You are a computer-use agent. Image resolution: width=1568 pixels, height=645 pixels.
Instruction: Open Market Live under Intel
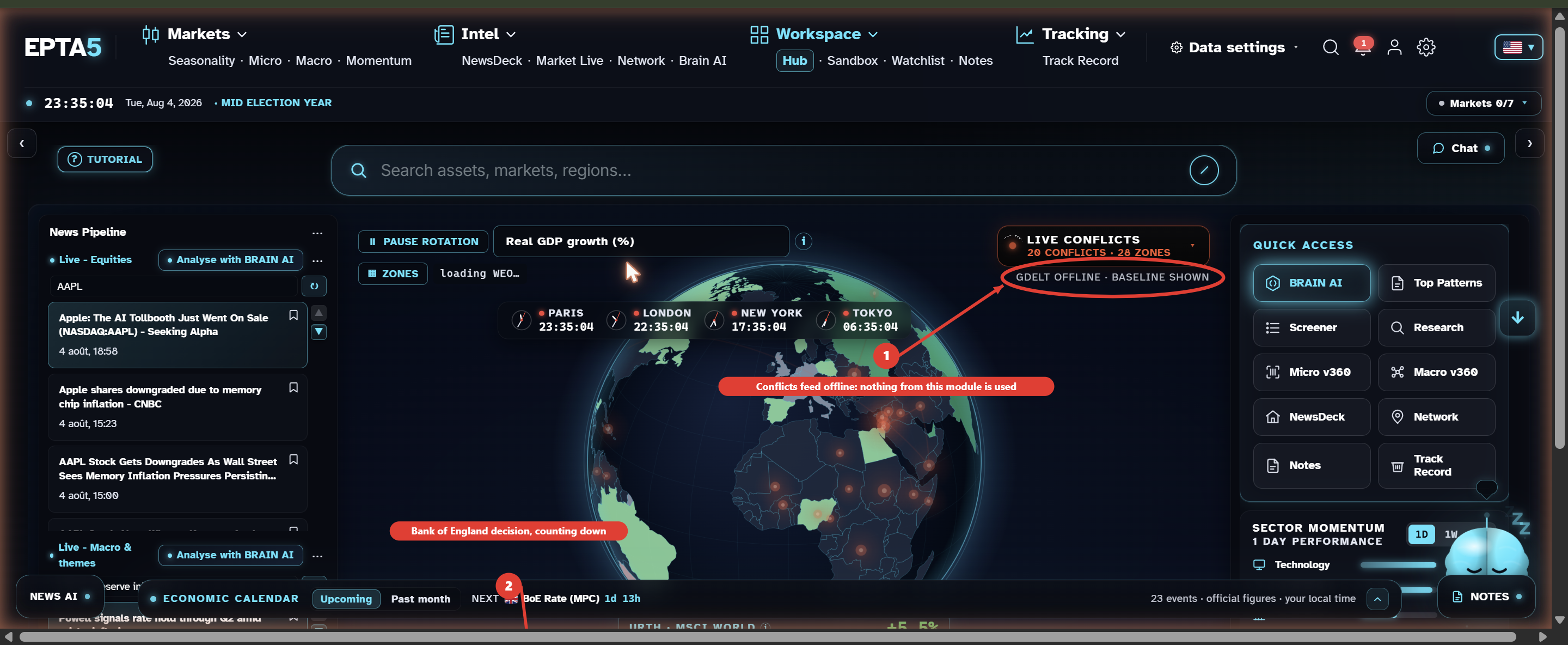click(569, 61)
